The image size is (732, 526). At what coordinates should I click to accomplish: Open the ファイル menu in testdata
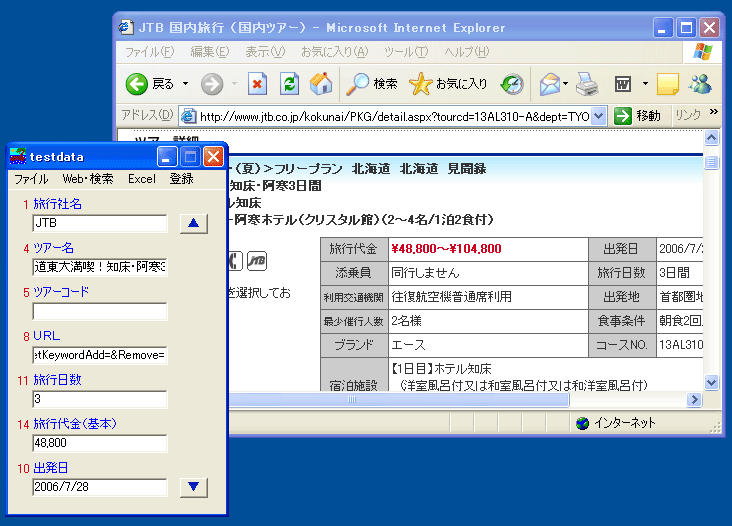point(31,179)
